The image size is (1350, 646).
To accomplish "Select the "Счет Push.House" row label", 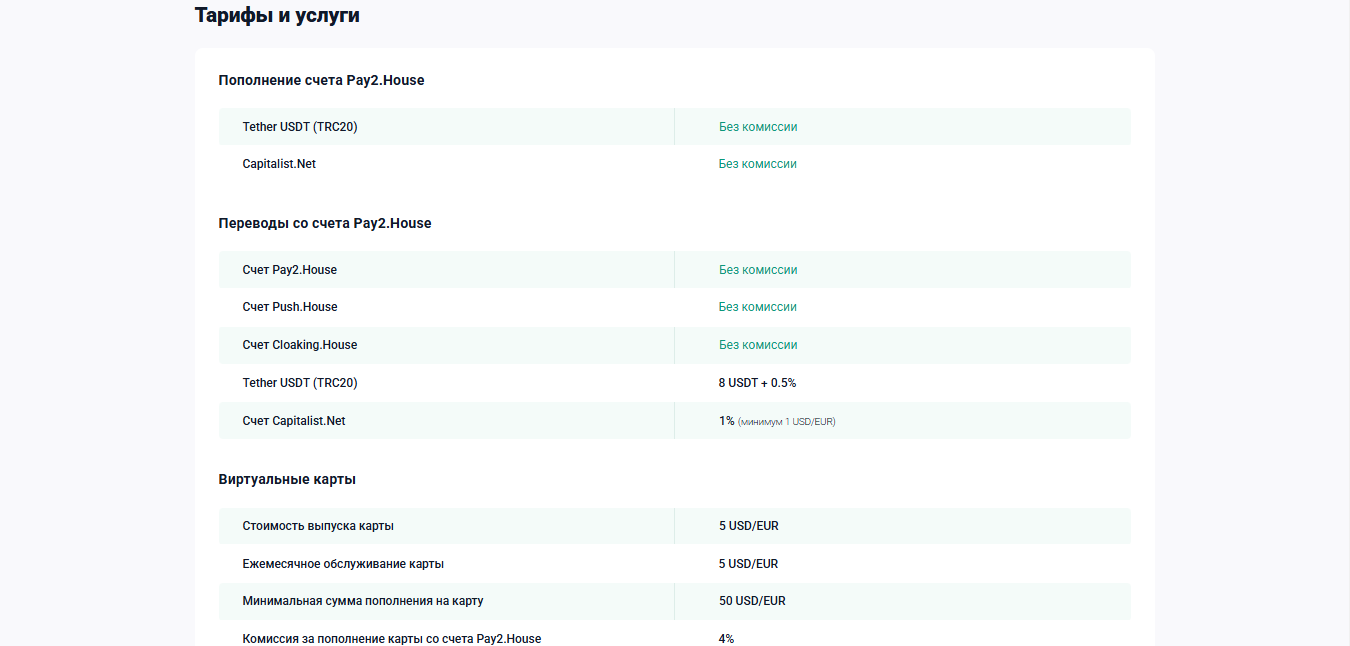I will pyautogui.click(x=290, y=307).
